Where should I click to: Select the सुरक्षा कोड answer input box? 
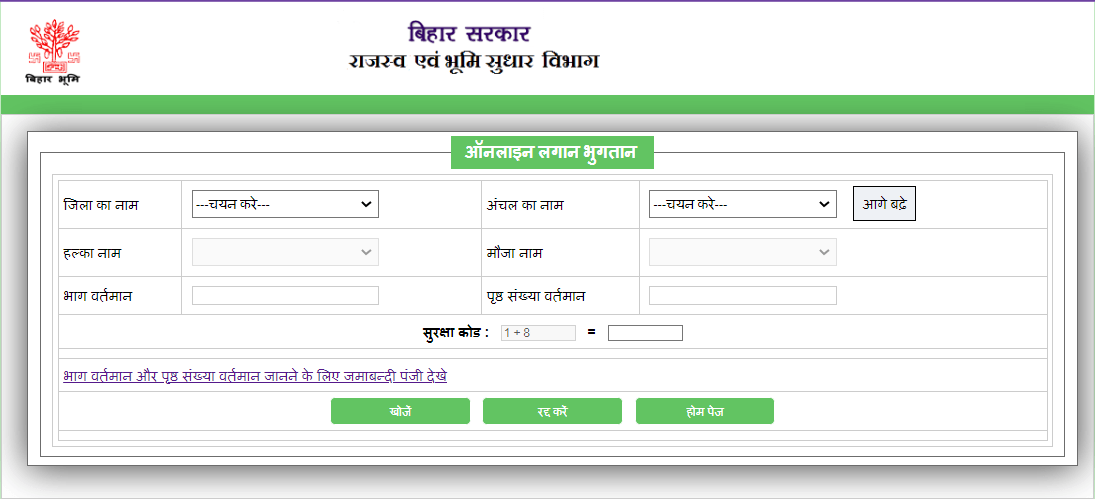click(x=645, y=333)
